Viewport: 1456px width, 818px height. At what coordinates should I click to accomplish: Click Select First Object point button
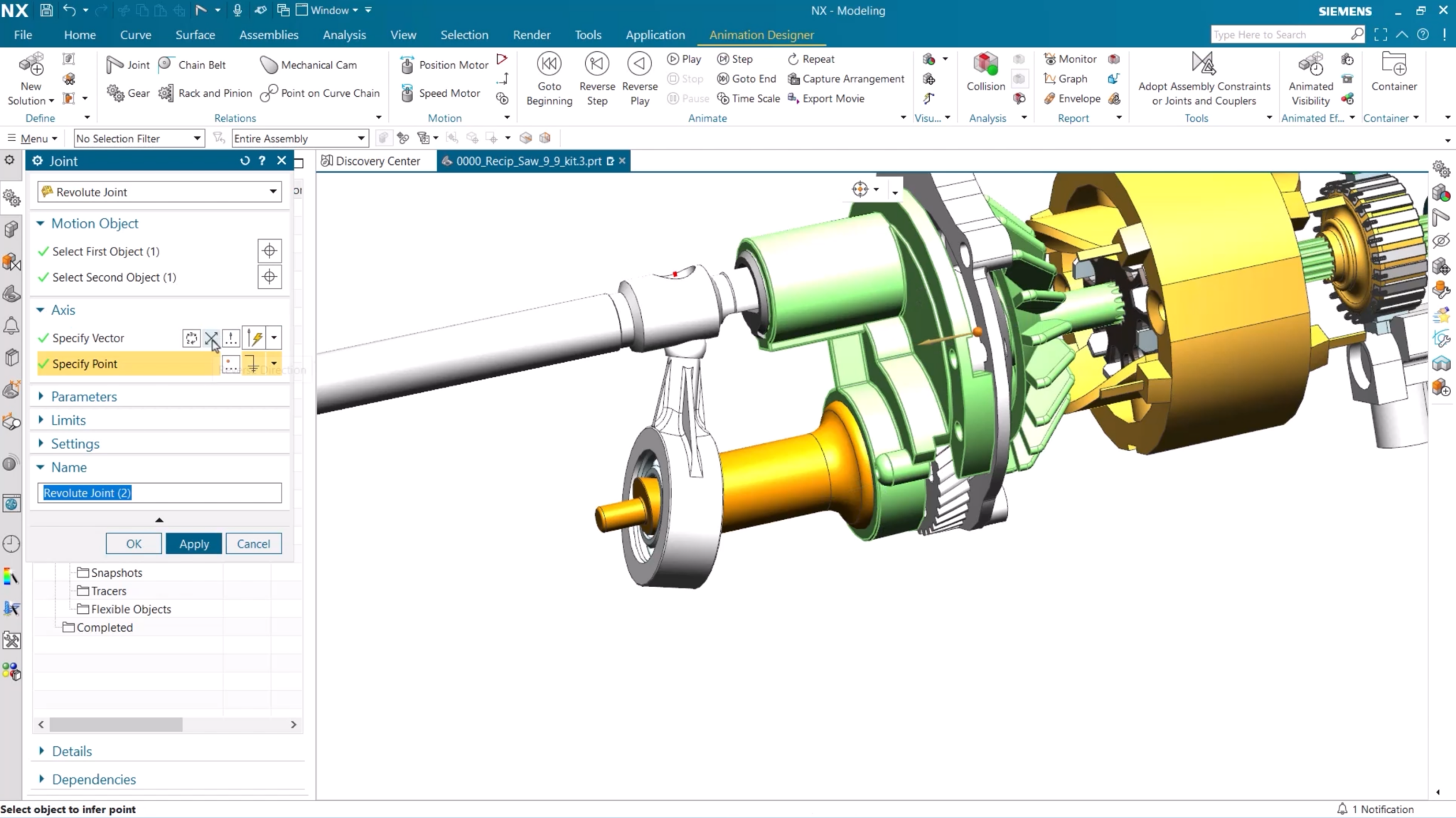pos(269,250)
